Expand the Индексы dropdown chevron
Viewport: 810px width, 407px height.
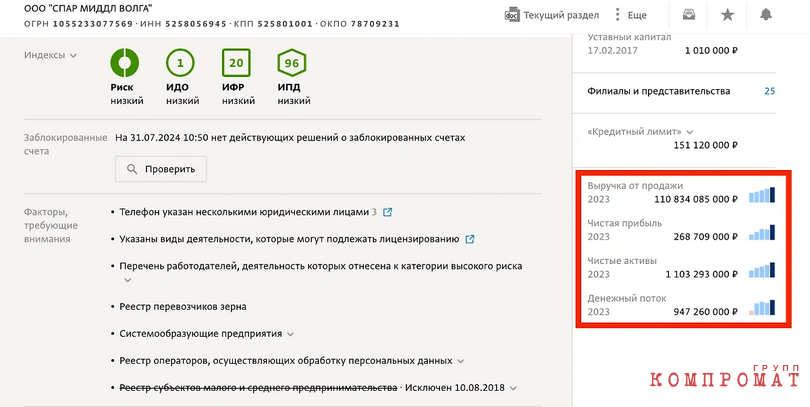coord(73,55)
